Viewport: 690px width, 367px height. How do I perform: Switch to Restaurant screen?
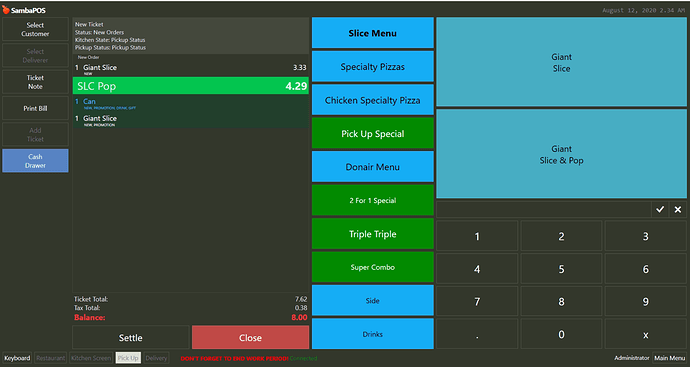pyautogui.click(x=51, y=358)
